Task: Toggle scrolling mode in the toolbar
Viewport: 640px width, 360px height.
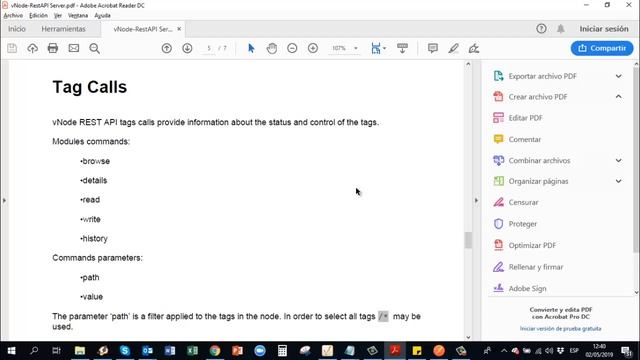Action: coord(402,48)
